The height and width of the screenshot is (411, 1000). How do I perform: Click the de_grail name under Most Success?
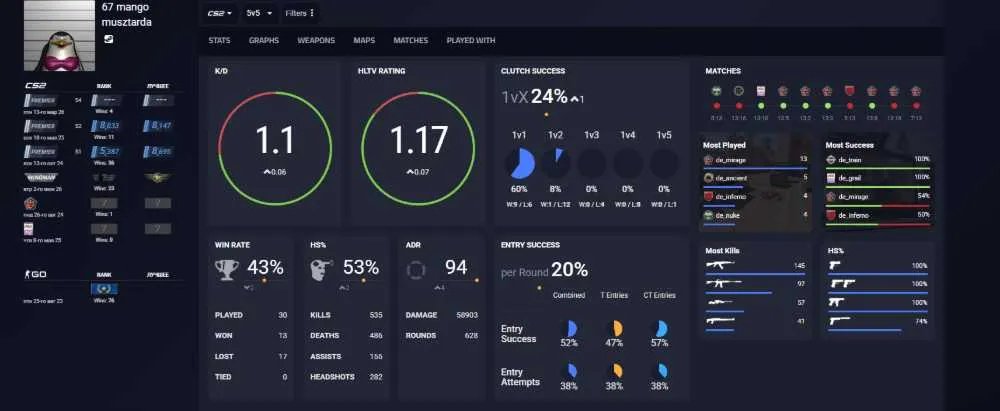coord(849,178)
